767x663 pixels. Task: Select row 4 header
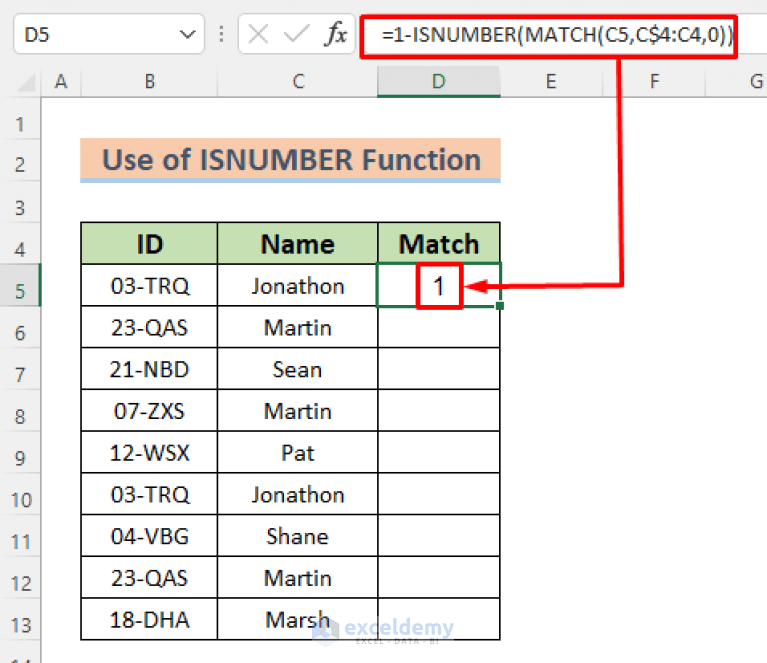pyautogui.click(x=20, y=244)
